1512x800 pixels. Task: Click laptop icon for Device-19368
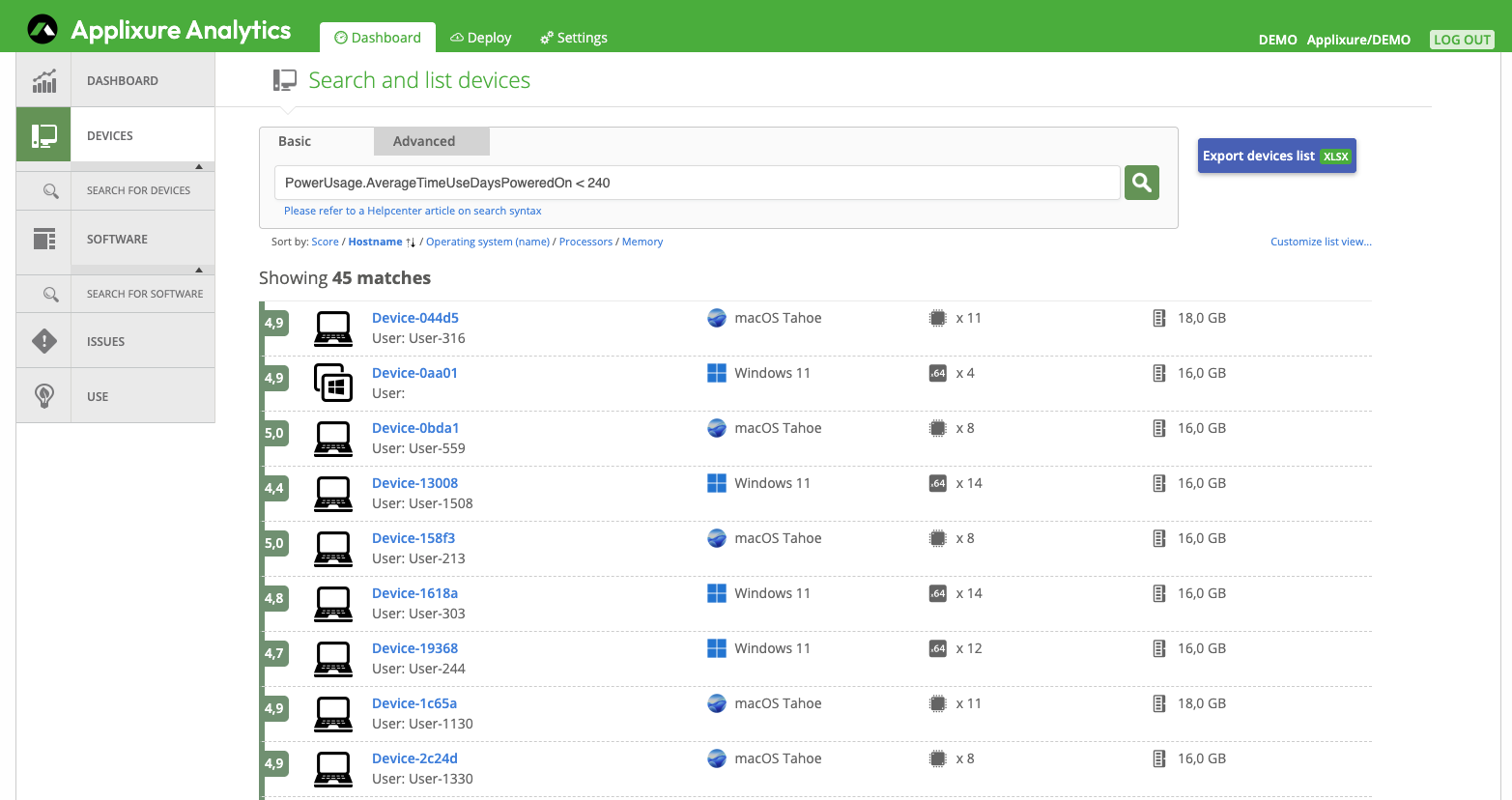coord(333,659)
